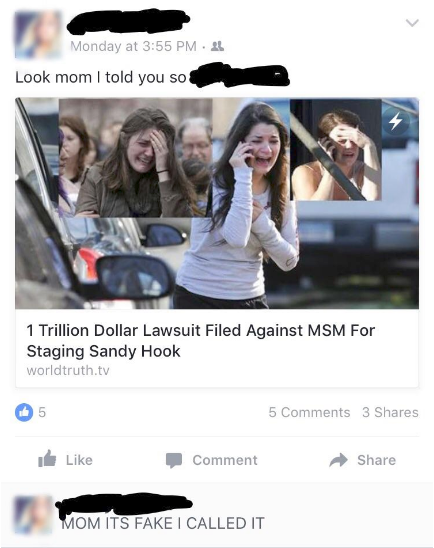Tap the Like thumbs-up icon

coord(47,459)
